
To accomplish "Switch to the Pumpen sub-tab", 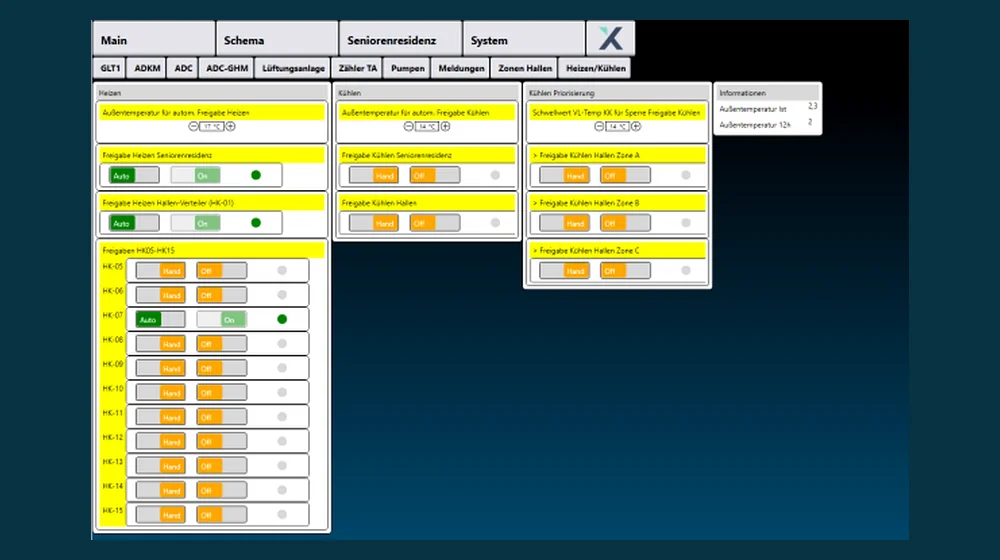I will tap(408, 68).
